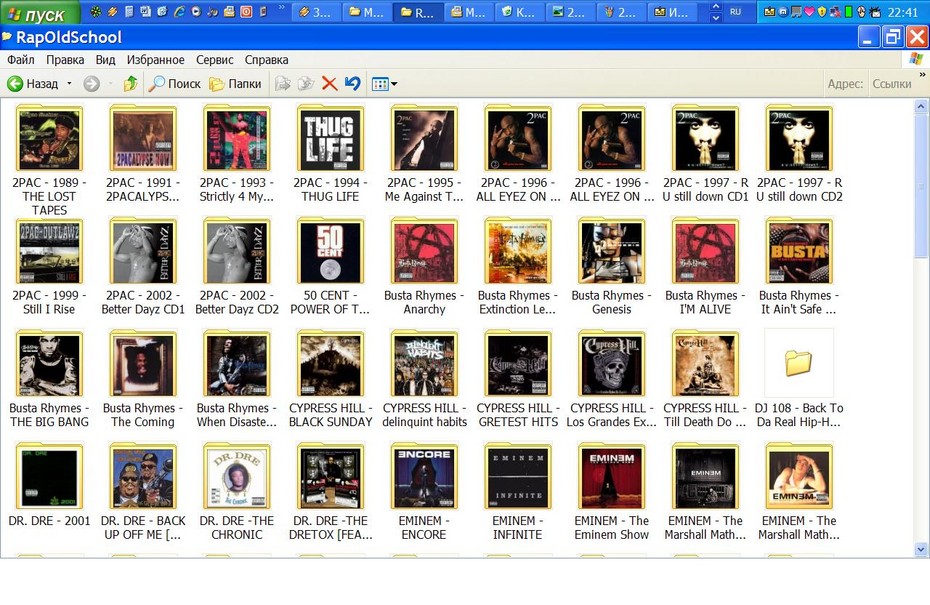This screenshot has width=930, height=605.
Task: Click scrollbar up arrow in folder view
Action: [921, 107]
